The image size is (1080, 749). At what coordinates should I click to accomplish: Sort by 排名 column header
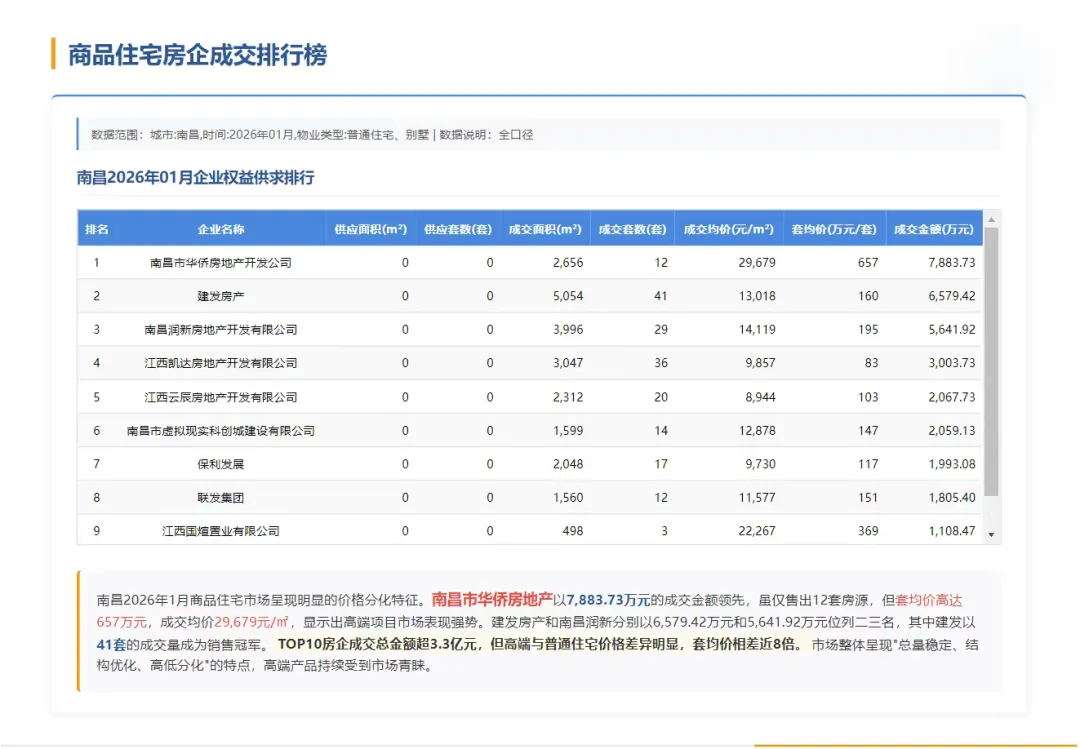(x=96, y=229)
